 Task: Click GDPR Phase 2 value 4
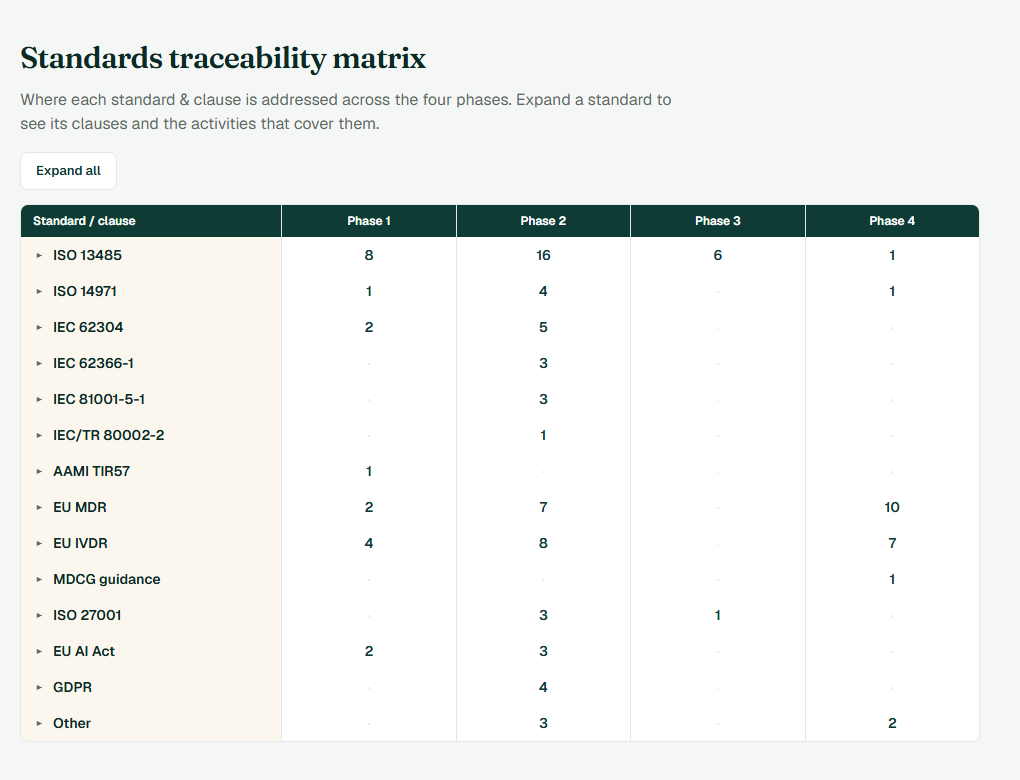point(543,687)
